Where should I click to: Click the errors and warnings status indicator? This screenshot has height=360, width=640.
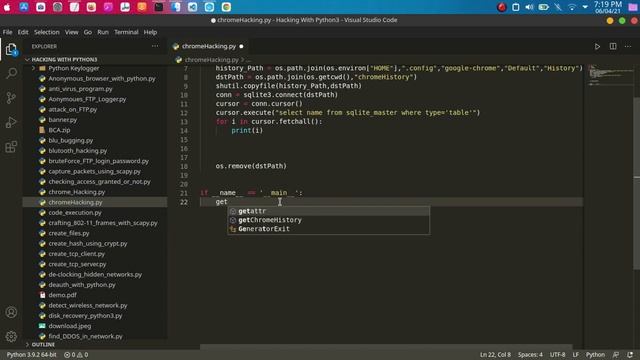coord(76,355)
